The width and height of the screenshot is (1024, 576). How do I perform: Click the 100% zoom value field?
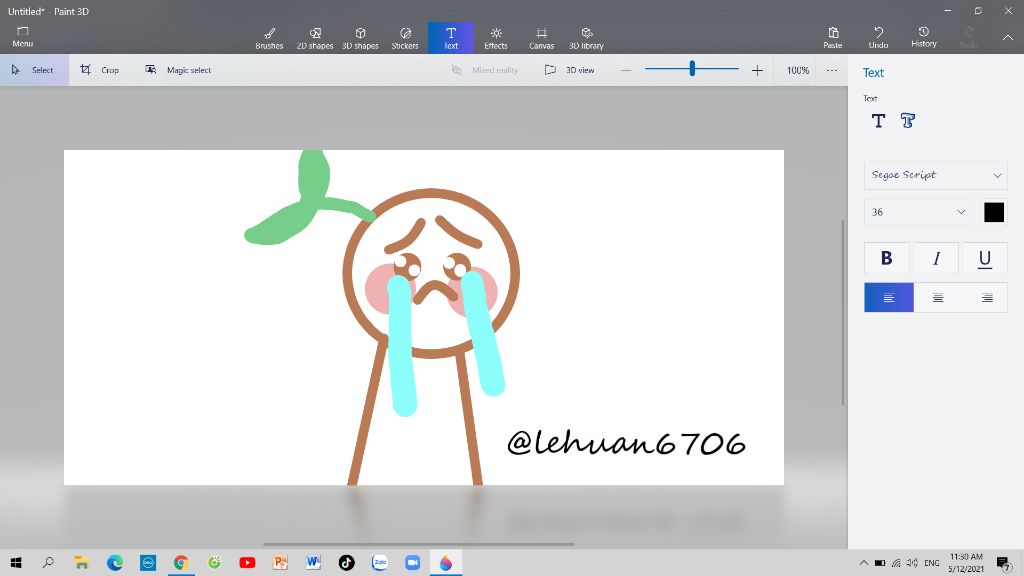797,70
